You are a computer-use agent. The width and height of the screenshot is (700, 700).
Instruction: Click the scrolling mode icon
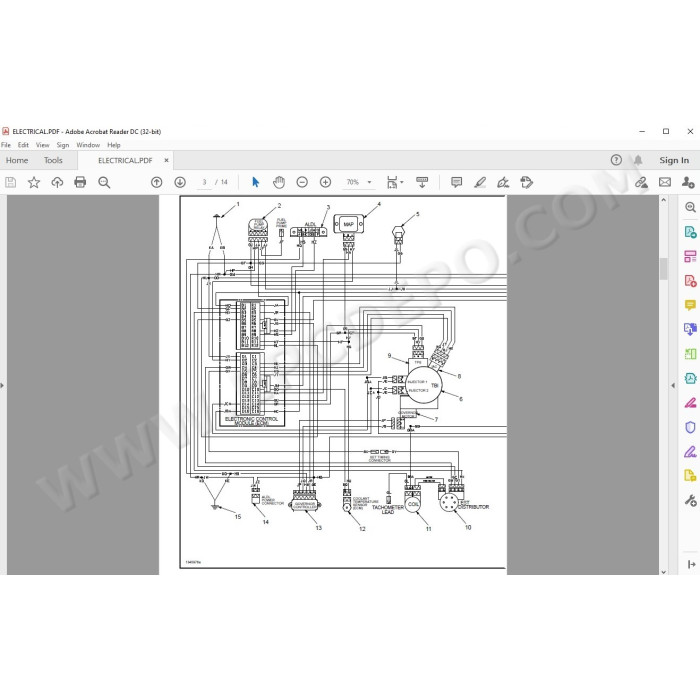[422, 182]
